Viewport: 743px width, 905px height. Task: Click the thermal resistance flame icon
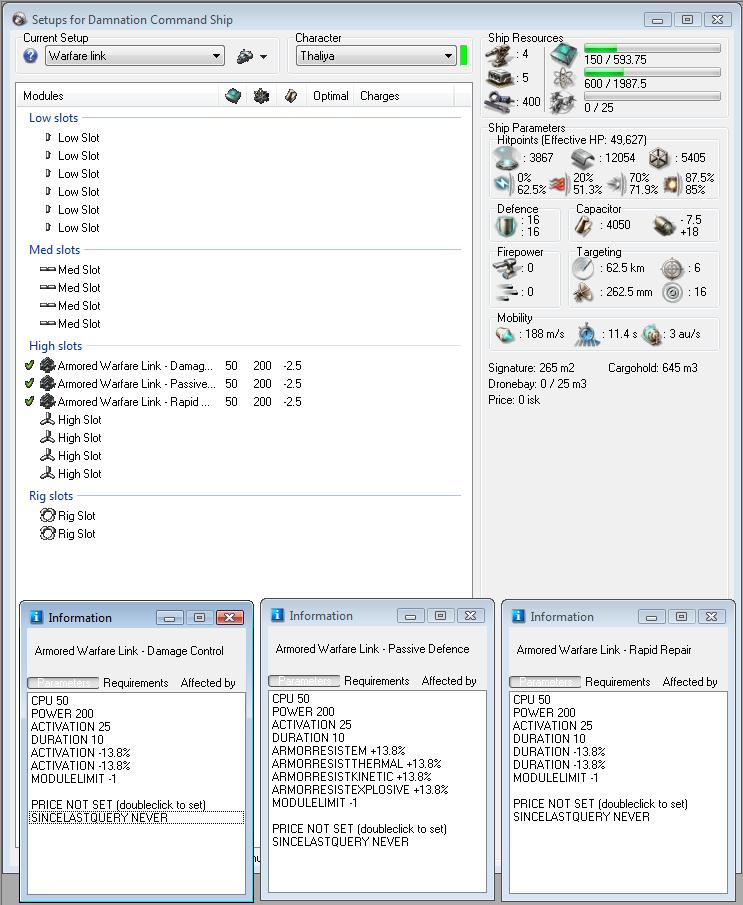pos(559,184)
